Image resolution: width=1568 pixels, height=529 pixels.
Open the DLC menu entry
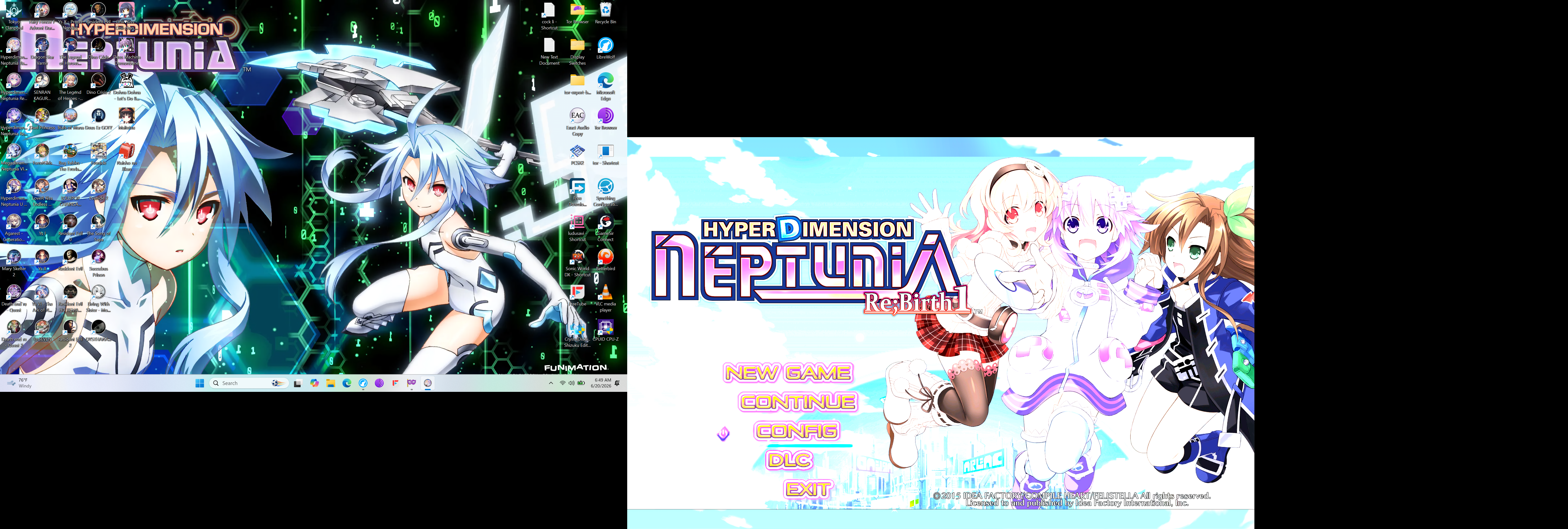tap(789, 460)
